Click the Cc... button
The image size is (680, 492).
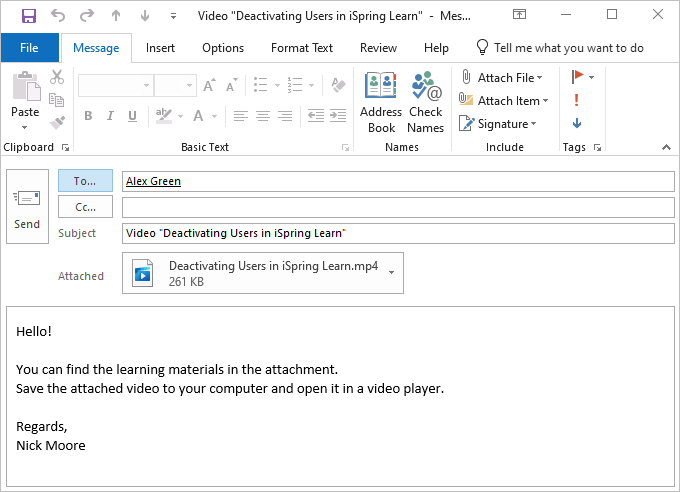pos(85,207)
